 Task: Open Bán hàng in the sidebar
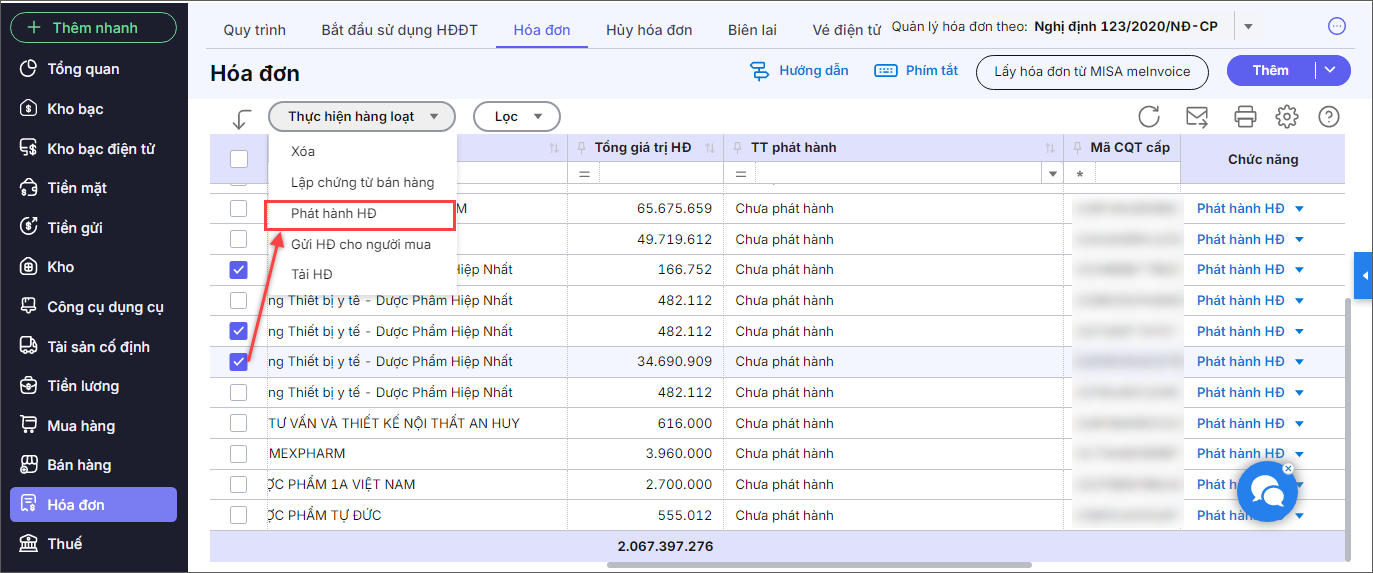point(79,465)
